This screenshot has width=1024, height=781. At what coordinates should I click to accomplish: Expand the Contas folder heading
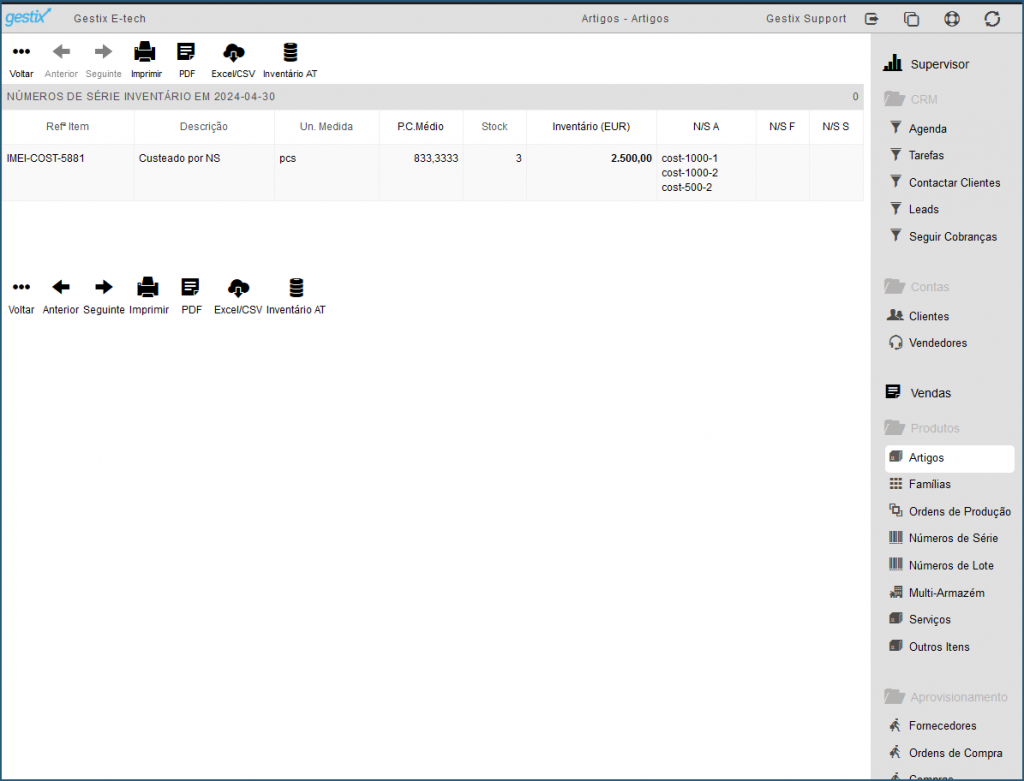pos(916,287)
